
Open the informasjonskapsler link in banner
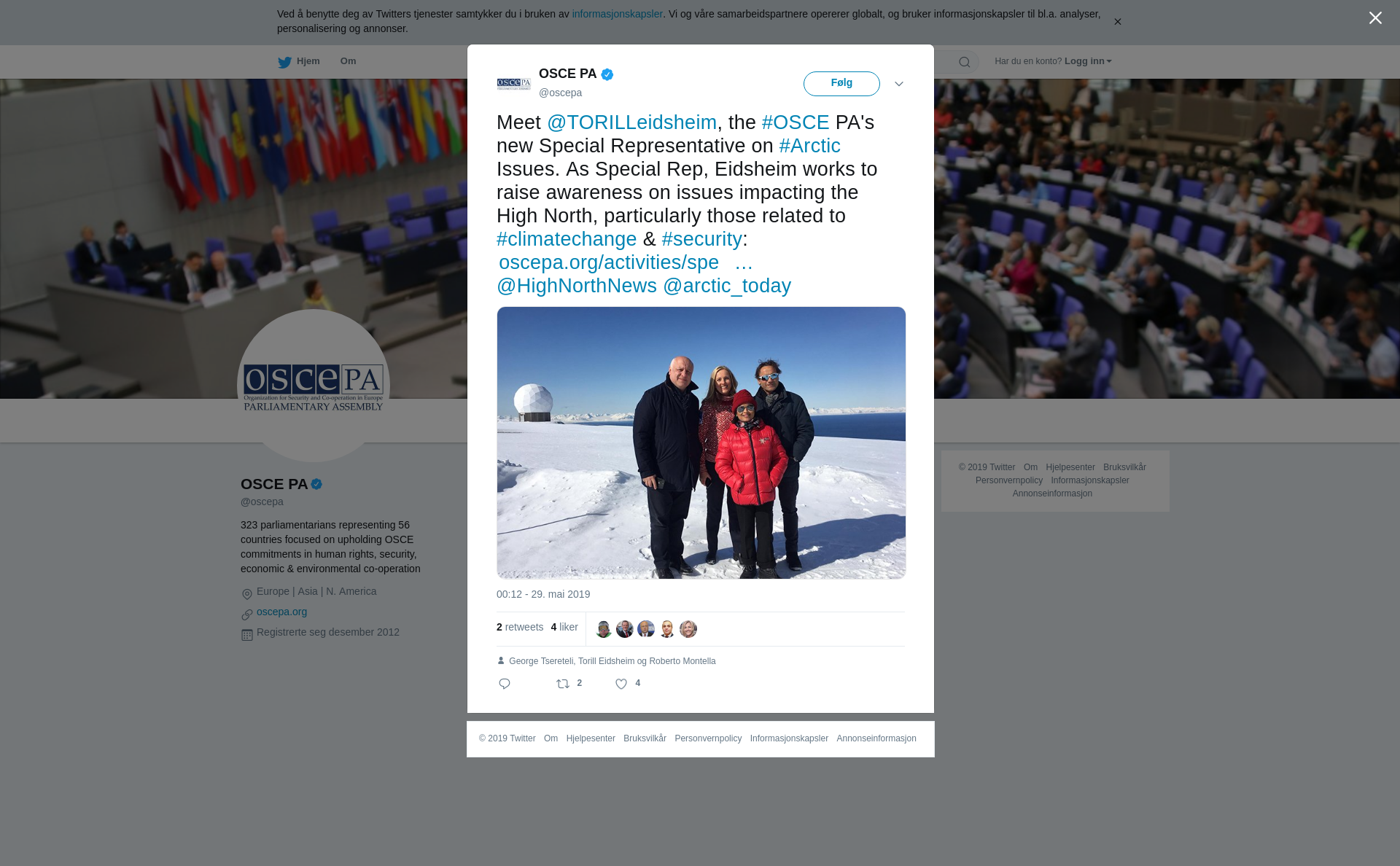click(x=617, y=14)
